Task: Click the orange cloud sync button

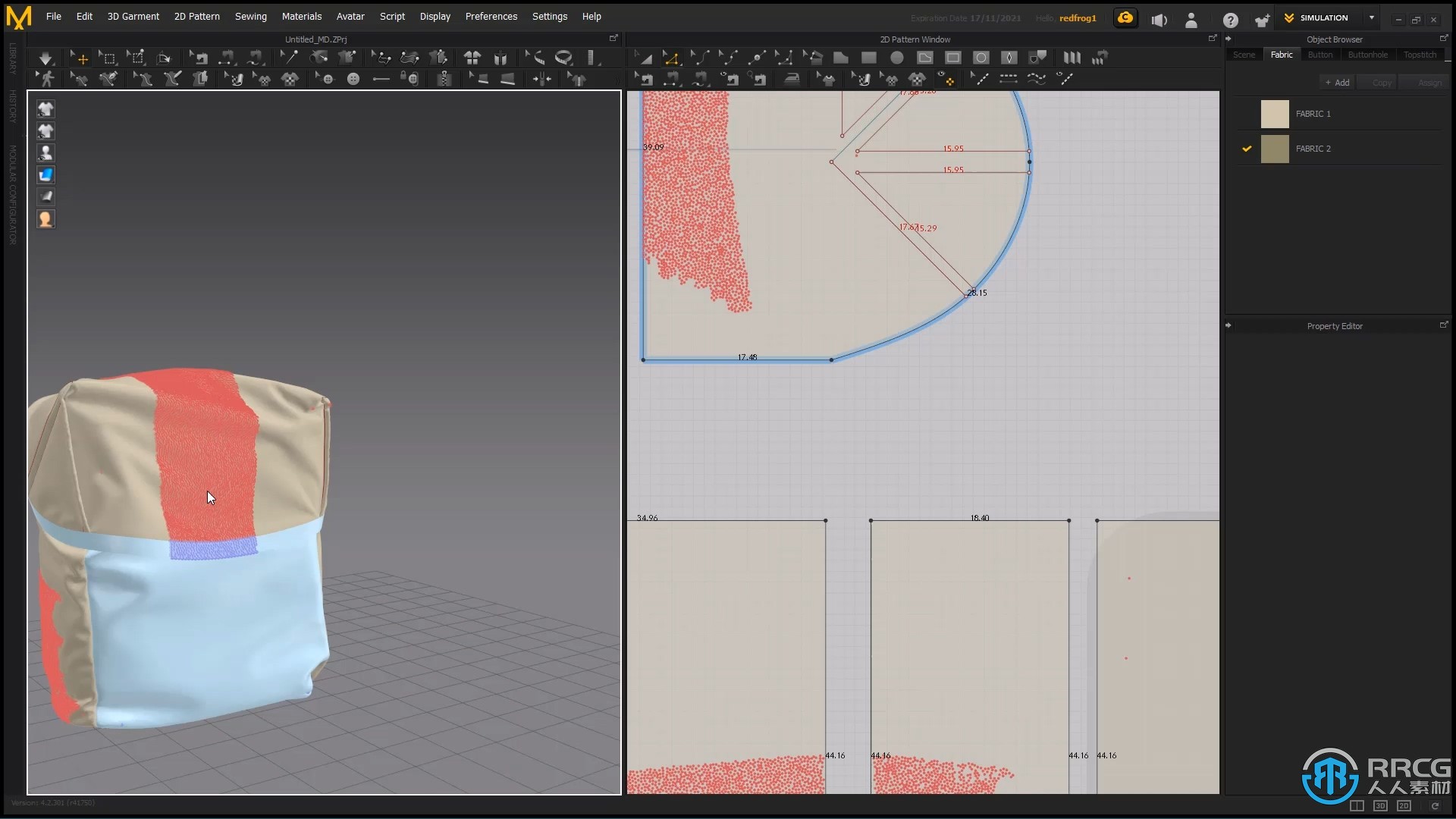Action: tap(1125, 17)
